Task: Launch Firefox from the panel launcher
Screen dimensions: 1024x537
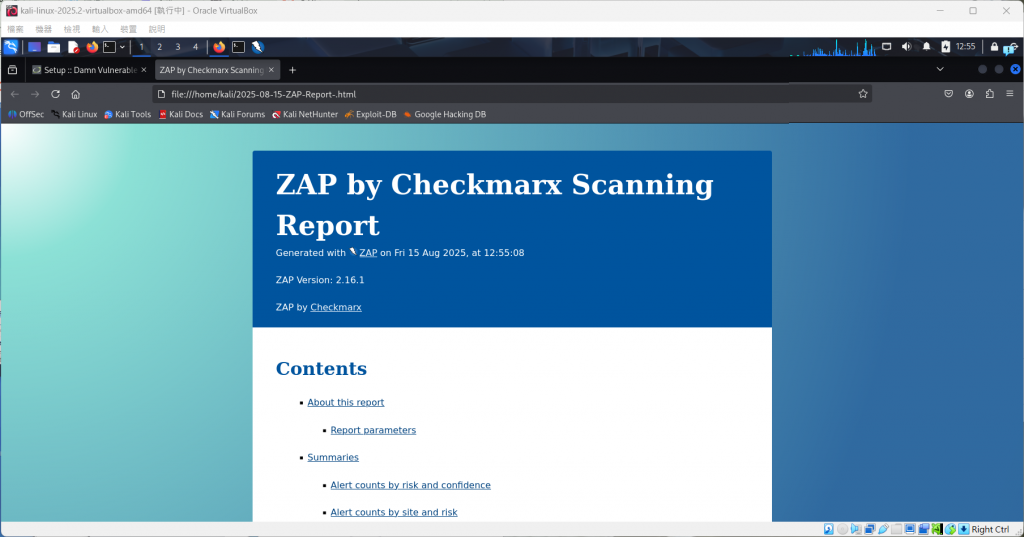Action: coord(92,47)
